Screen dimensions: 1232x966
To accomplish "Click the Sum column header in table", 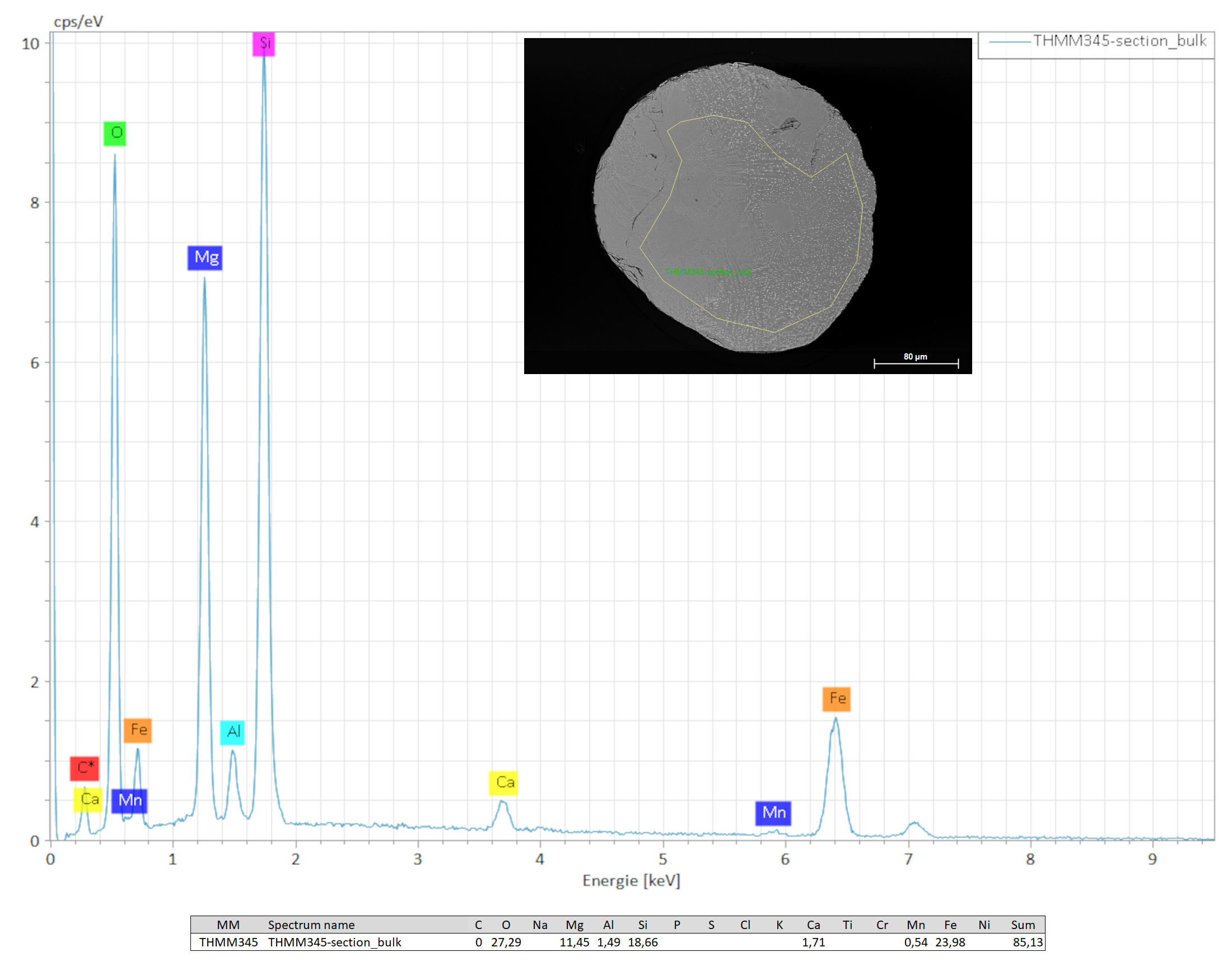I will [1023, 925].
